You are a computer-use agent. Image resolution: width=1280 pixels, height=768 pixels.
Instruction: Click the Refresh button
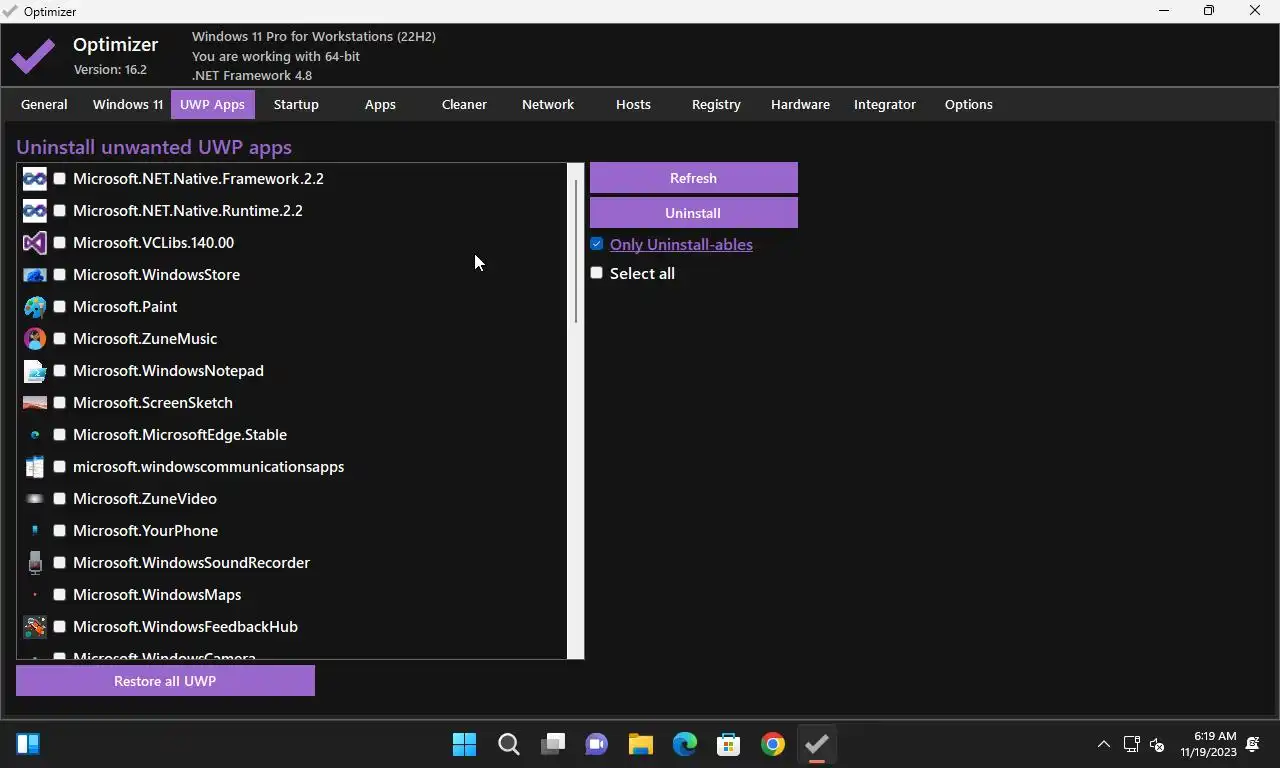(x=693, y=178)
